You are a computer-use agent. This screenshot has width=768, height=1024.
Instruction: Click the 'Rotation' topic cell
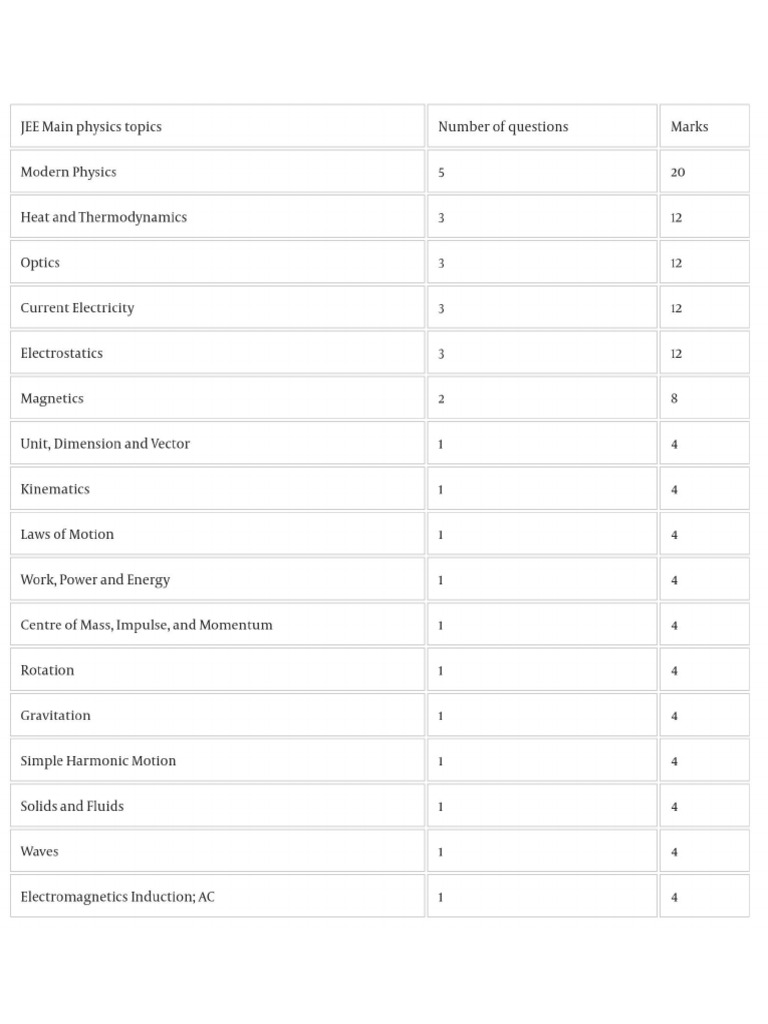tap(217, 669)
